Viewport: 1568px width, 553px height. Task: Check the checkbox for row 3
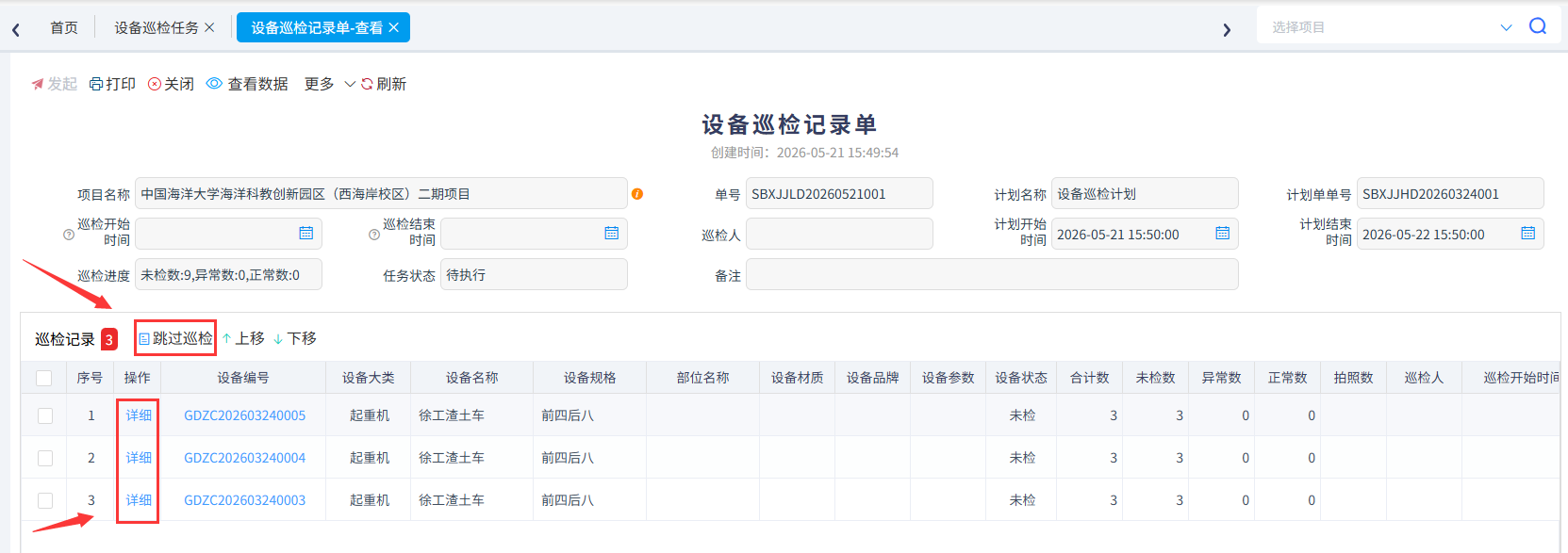pyautogui.click(x=44, y=500)
